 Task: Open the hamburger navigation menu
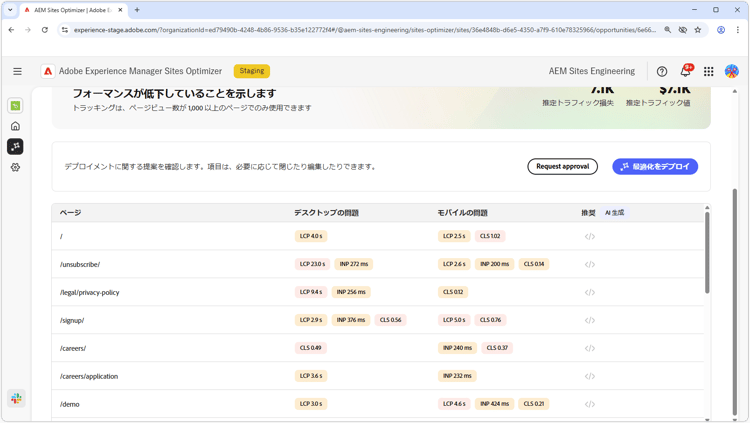pos(17,71)
